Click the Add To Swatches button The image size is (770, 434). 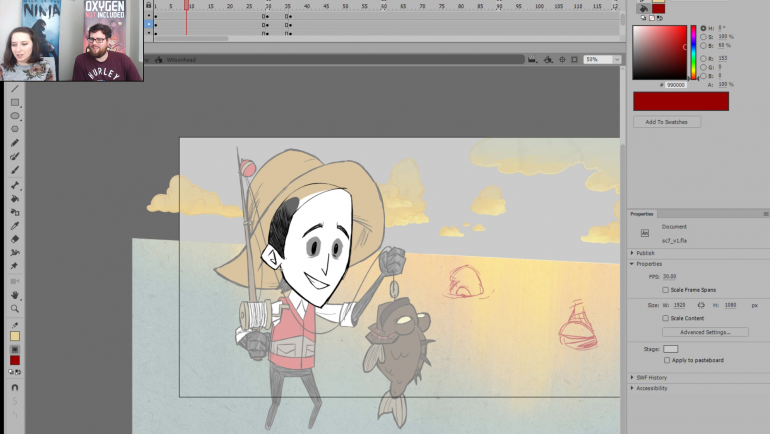click(x=667, y=122)
